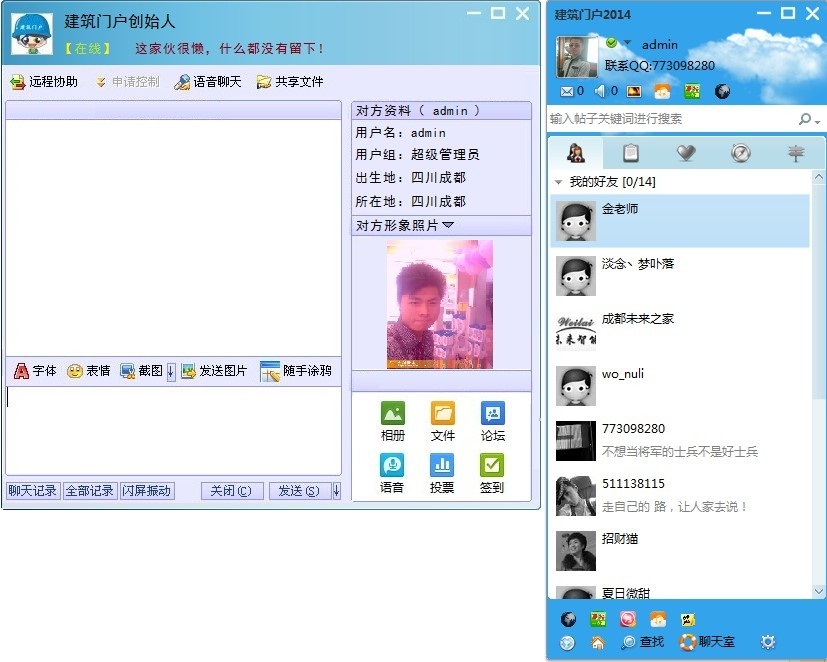Collapse 我的好友 [0/14] group

pyautogui.click(x=559, y=182)
